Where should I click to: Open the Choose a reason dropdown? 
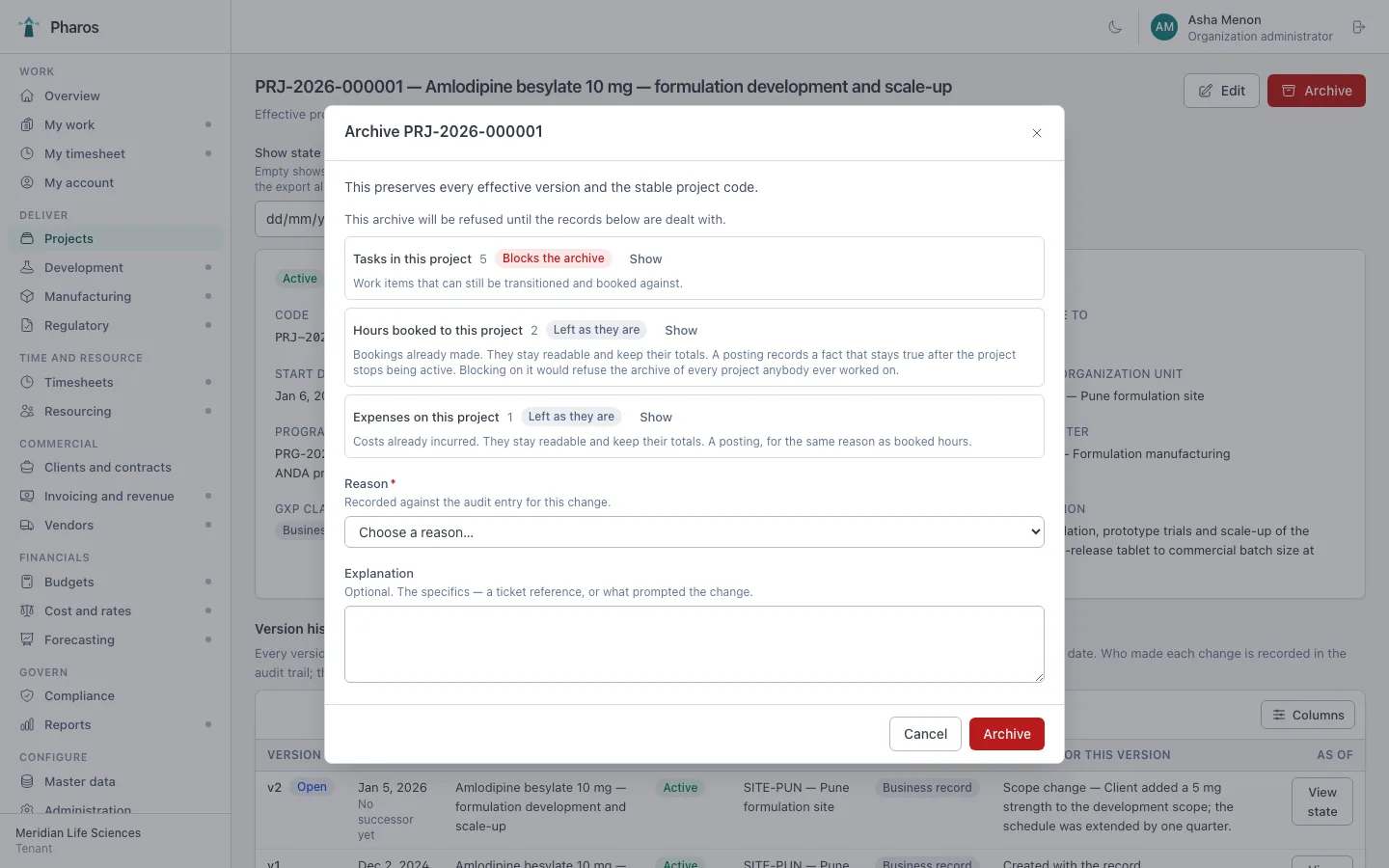694,532
